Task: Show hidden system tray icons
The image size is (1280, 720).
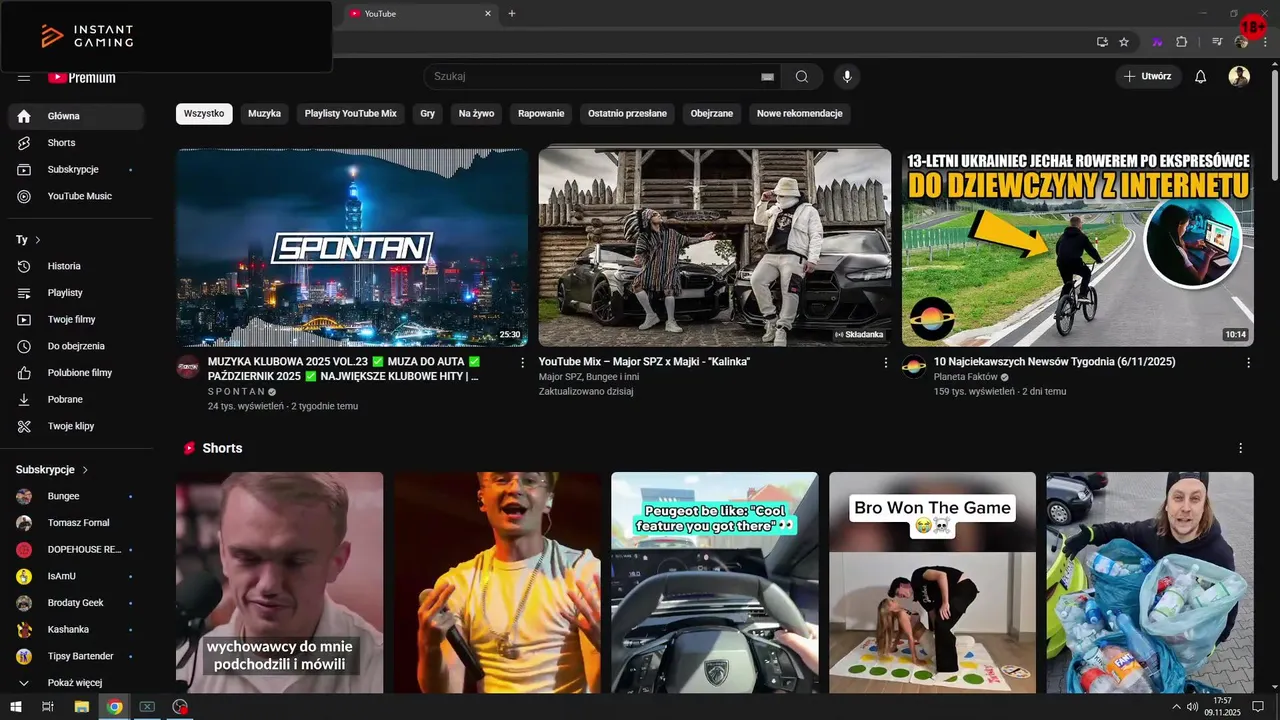Action: pyautogui.click(x=1176, y=707)
